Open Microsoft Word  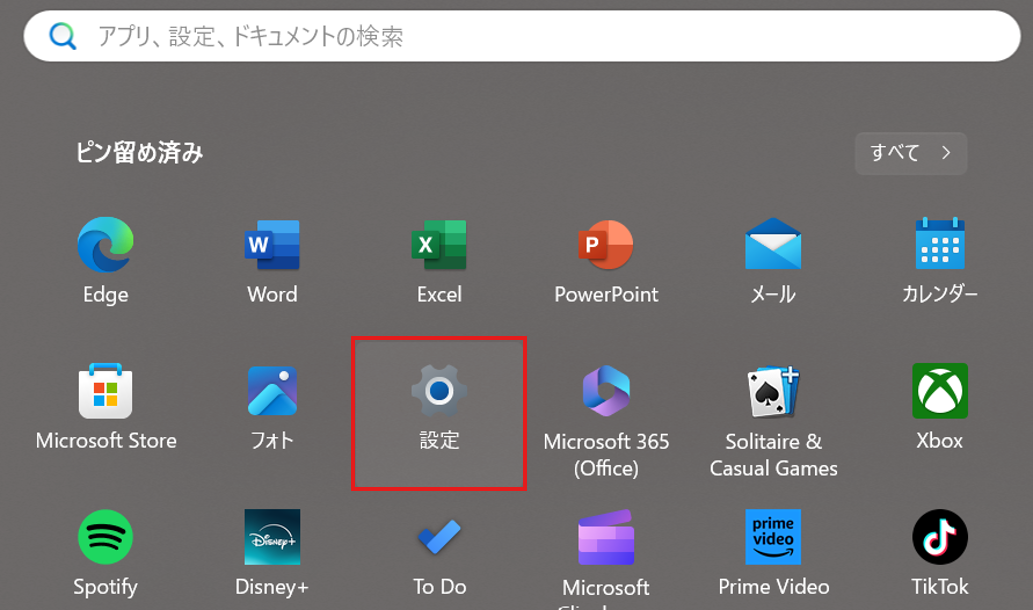click(271, 255)
